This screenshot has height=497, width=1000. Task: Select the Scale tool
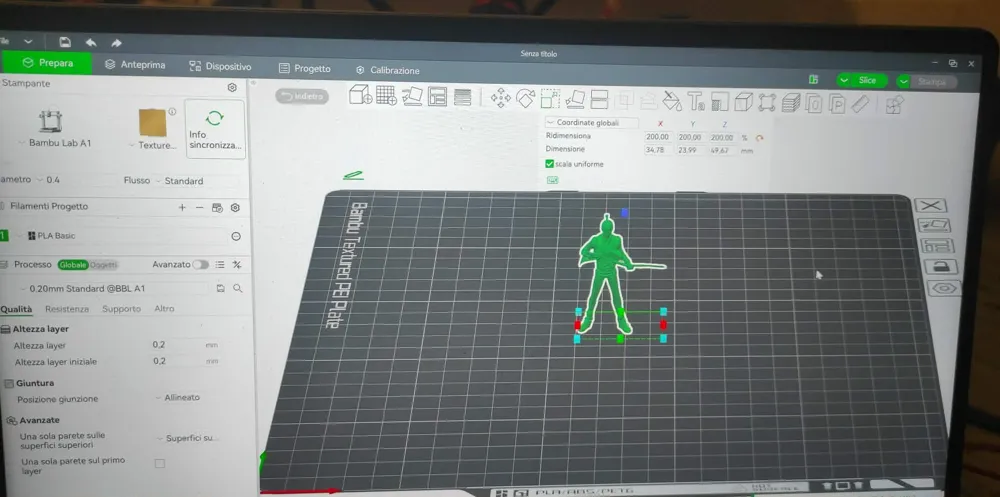550,98
